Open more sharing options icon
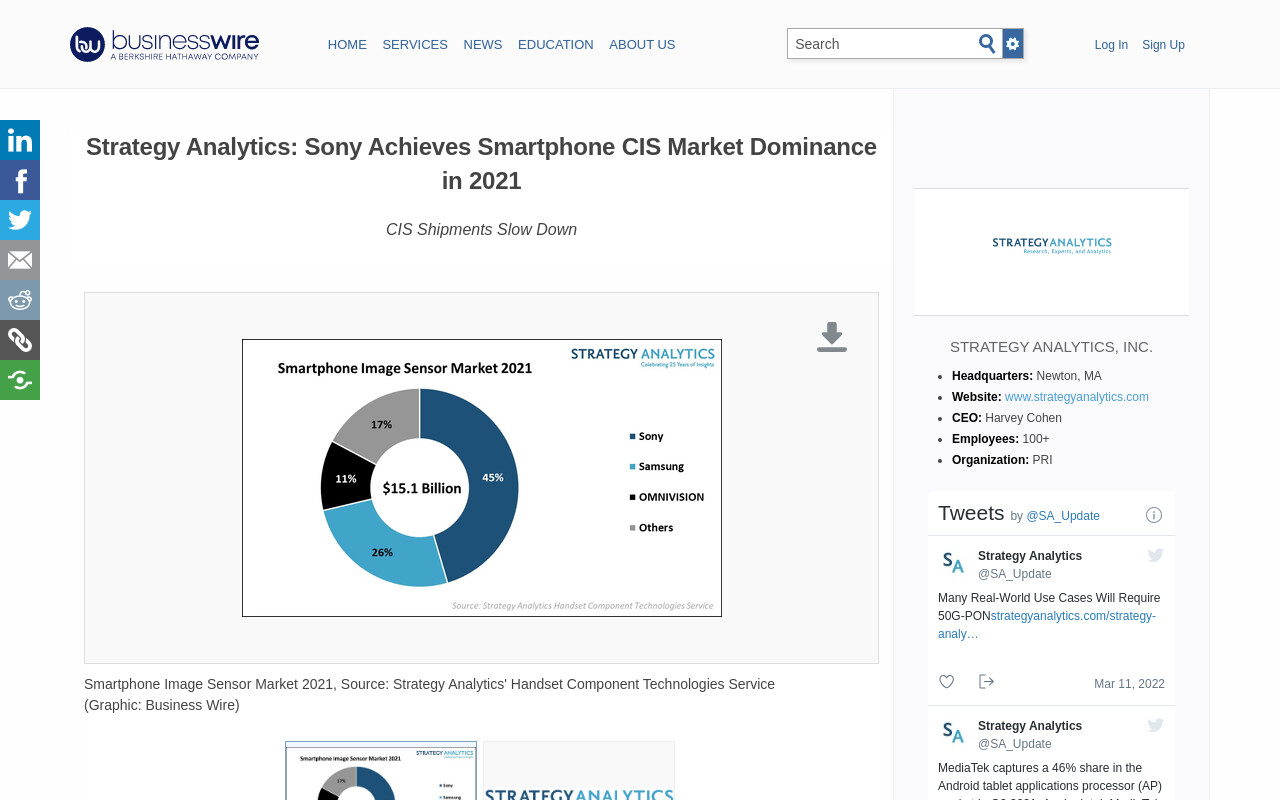The image size is (1280, 800). [20, 380]
